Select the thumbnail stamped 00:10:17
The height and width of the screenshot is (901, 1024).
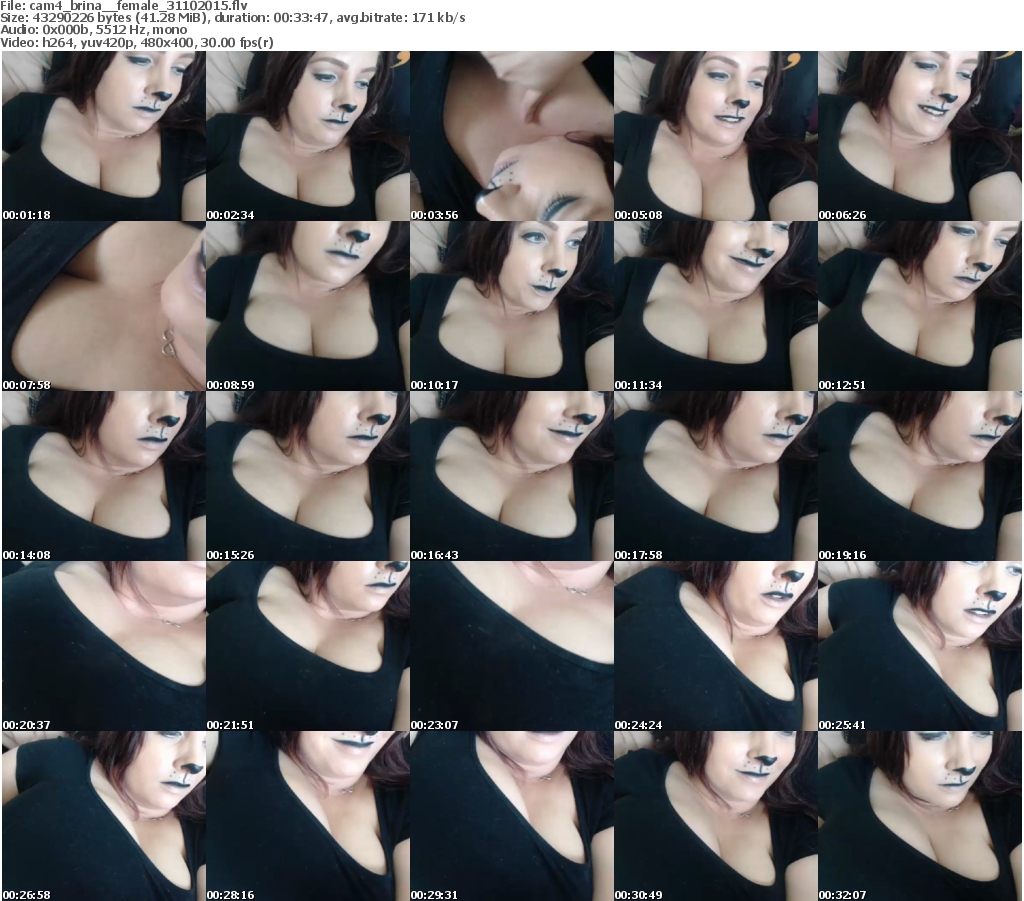[x=511, y=306]
